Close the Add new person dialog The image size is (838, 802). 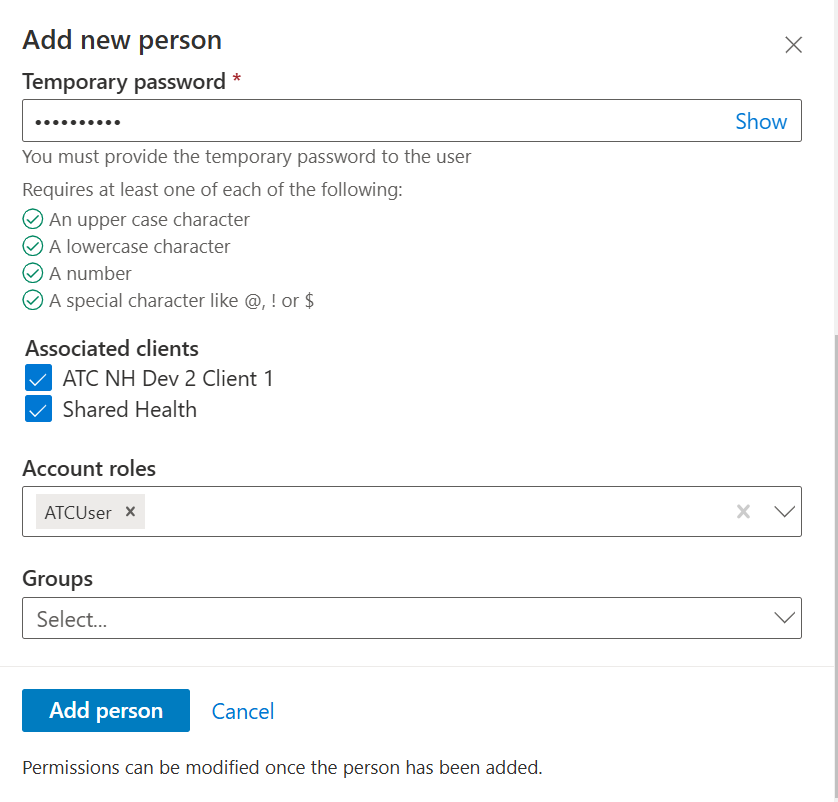pyautogui.click(x=793, y=44)
